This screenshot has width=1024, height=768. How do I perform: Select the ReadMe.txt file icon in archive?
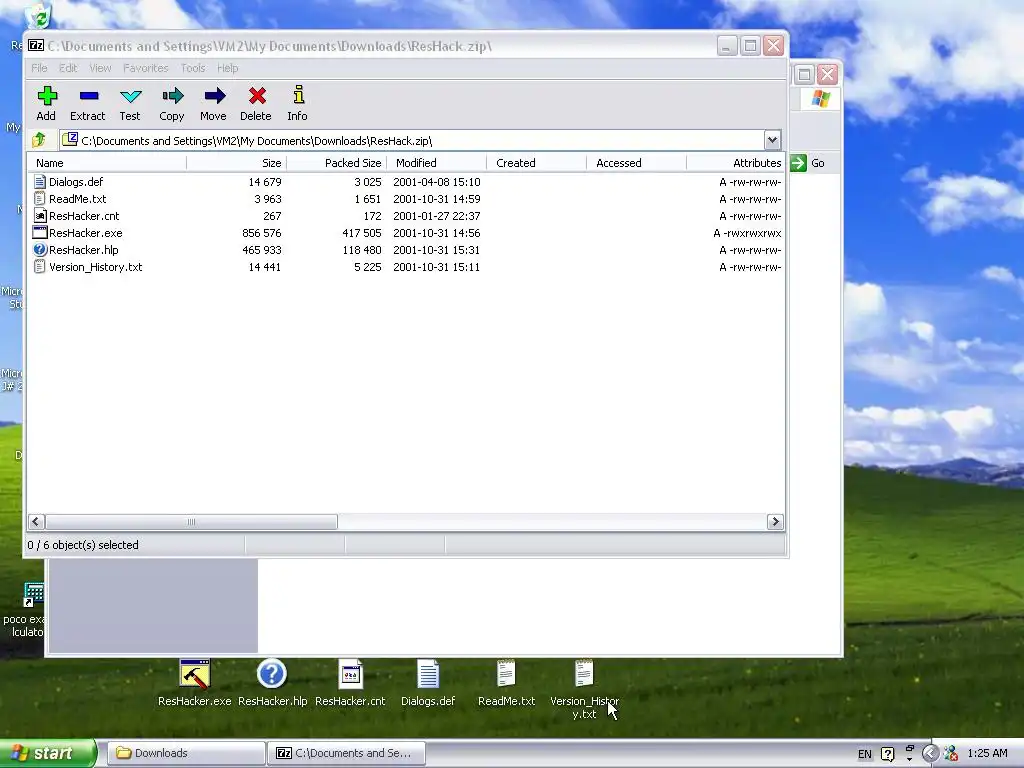click(40, 199)
